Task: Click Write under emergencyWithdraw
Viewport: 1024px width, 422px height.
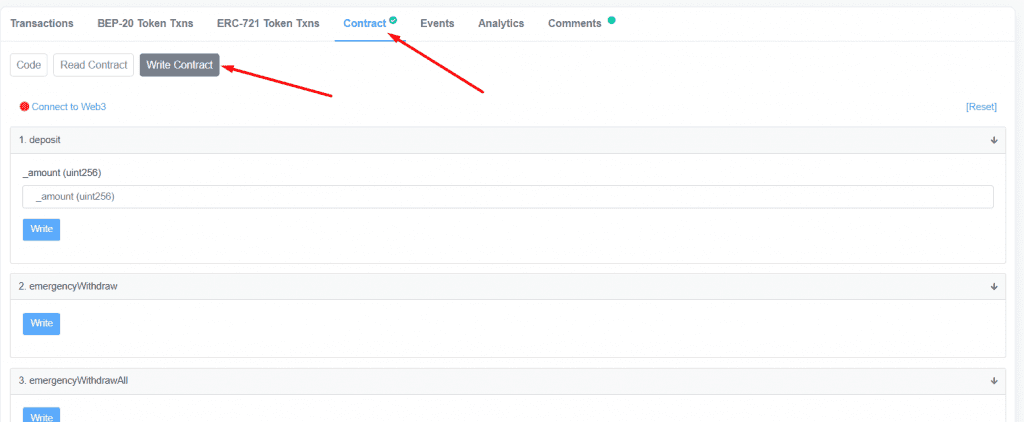Action: pyautogui.click(x=41, y=323)
